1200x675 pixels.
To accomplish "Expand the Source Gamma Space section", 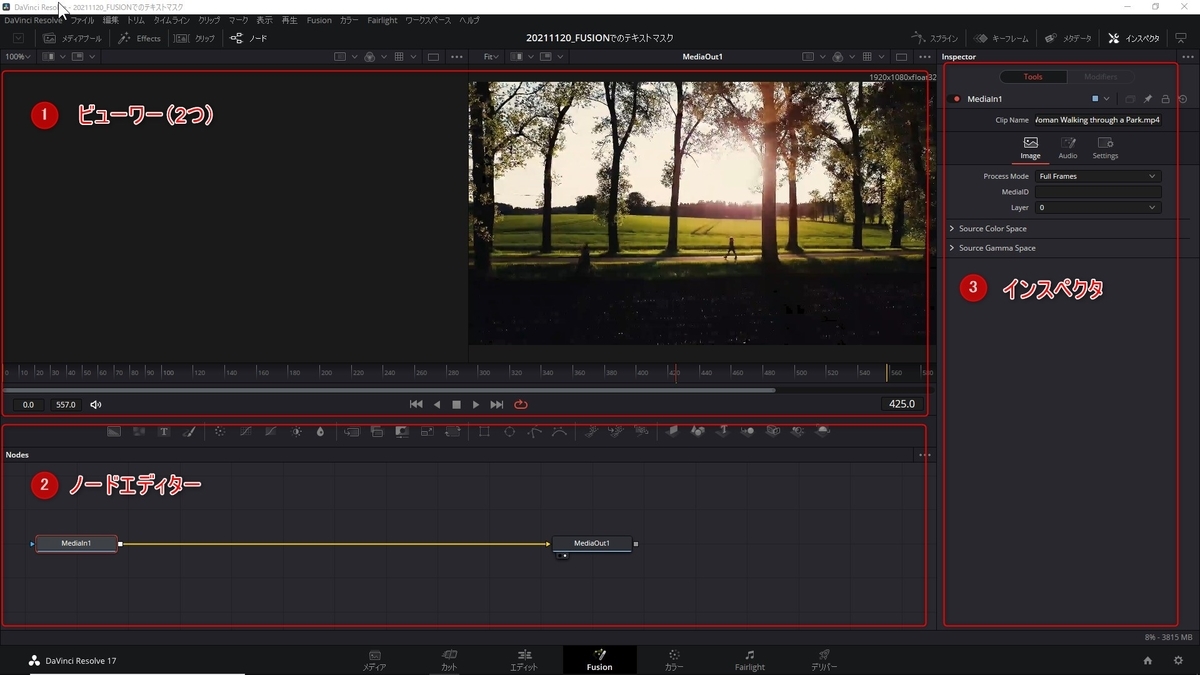I will [996, 248].
